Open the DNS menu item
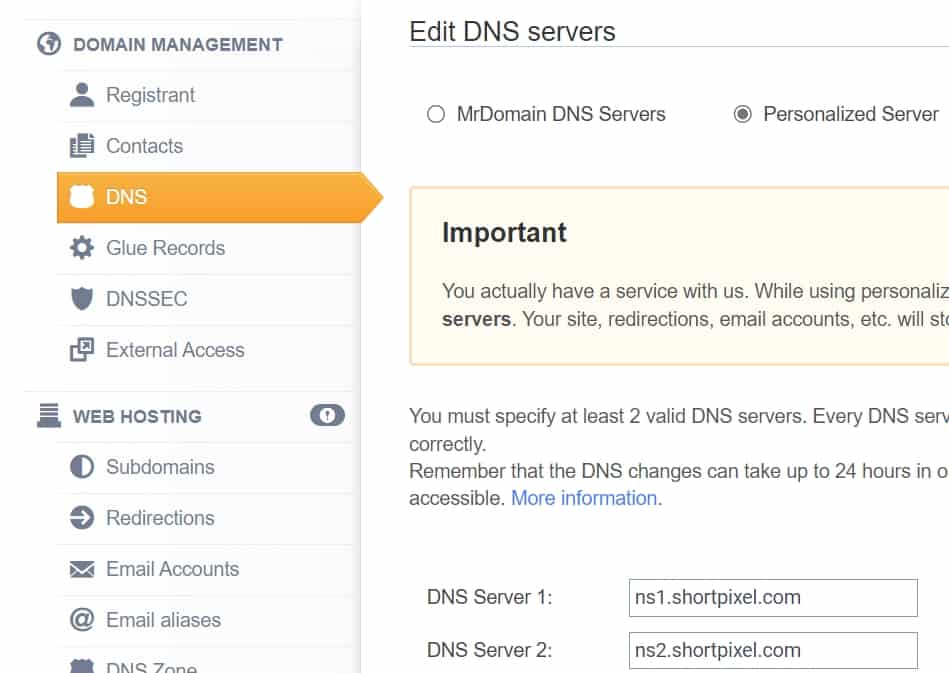Screen dimensions: 949x673 point(126,197)
